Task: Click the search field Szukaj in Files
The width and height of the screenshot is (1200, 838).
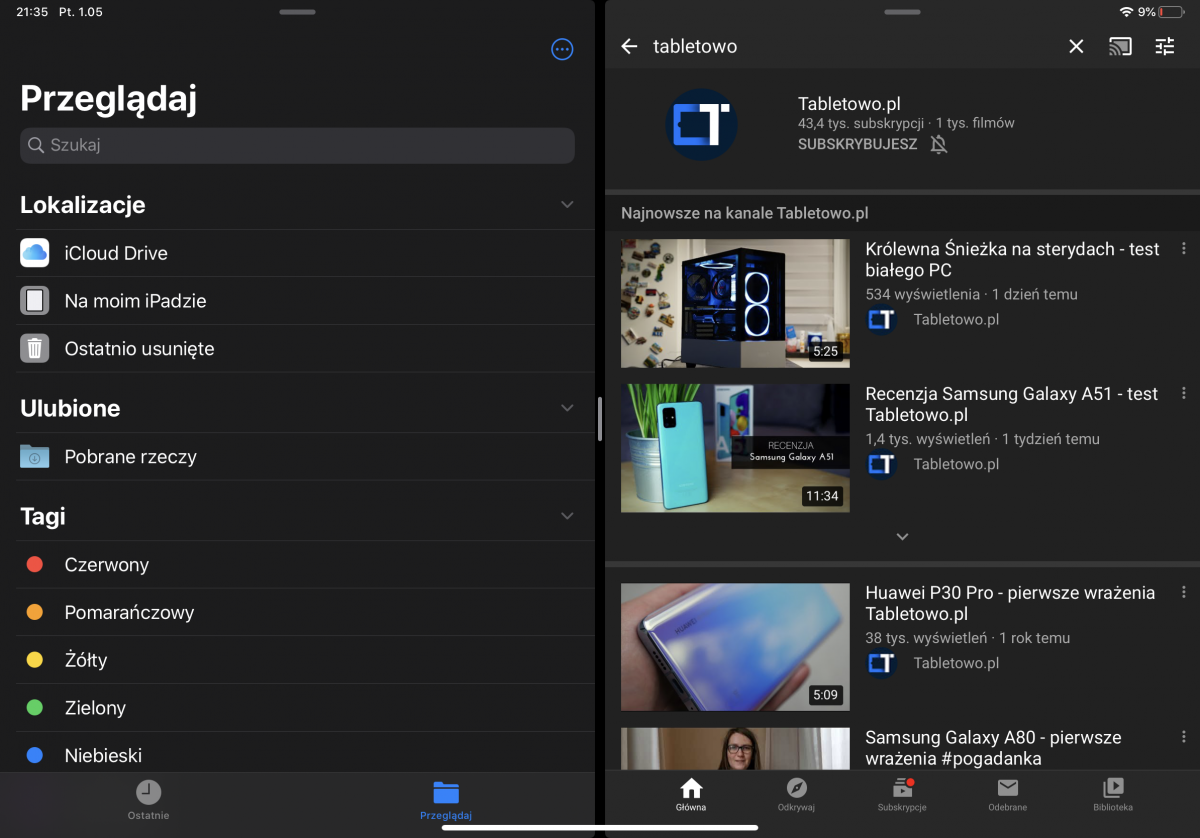Action: point(297,145)
